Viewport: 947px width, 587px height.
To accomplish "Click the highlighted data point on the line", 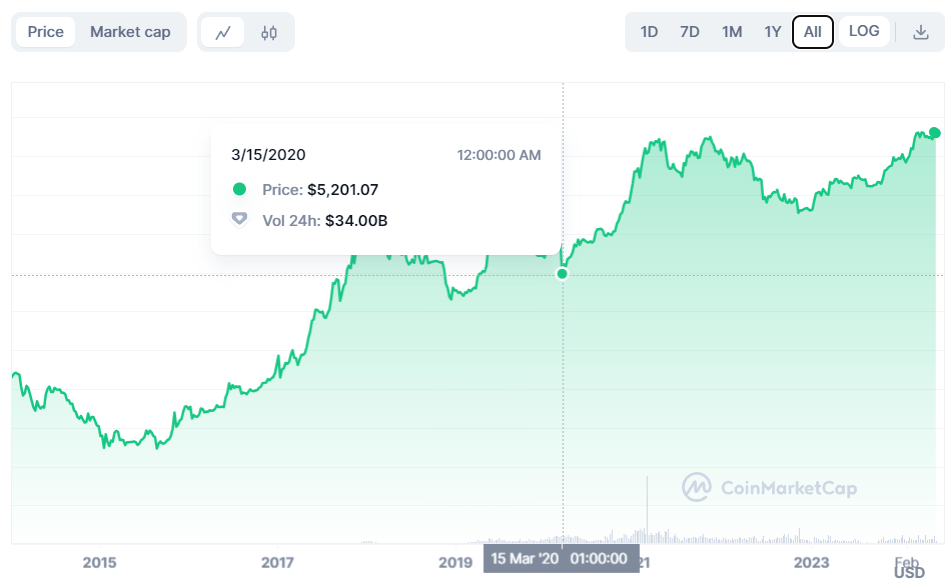I will 562,274.
